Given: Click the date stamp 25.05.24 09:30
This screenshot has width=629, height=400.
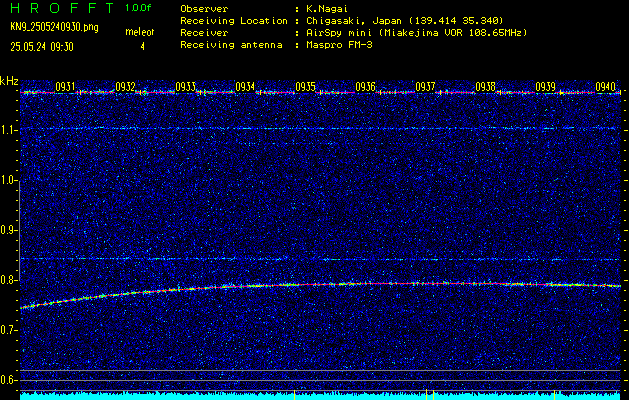Looking at the screenshot, I should tap(42, 47).
